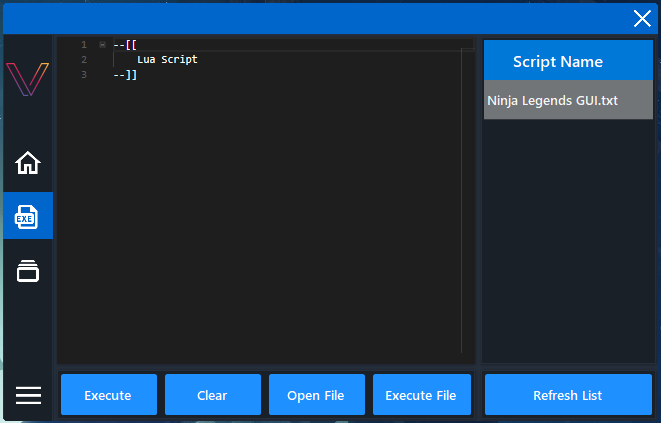661x423 pixels.
Task: Open the Home page icon
Action: coord(28,162)
